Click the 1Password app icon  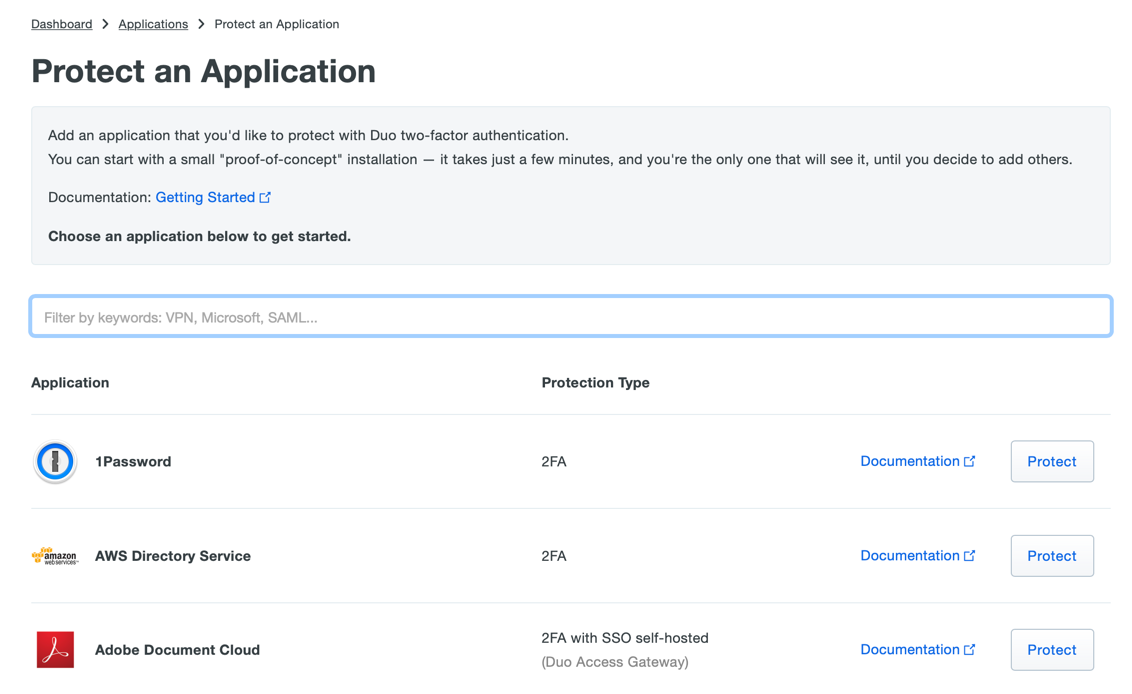tap(55, 462)
